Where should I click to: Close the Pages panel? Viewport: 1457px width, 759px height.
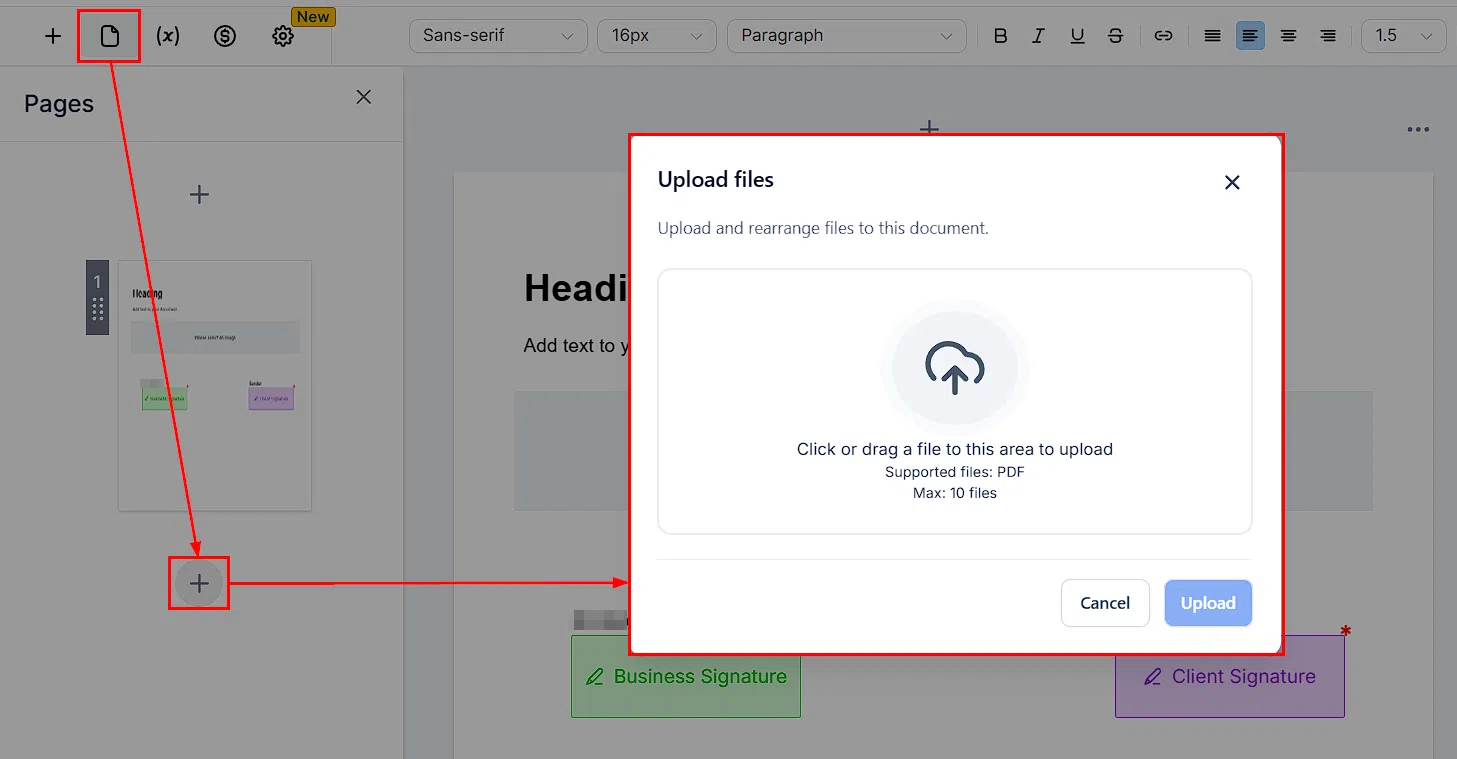tap(364, 97)
